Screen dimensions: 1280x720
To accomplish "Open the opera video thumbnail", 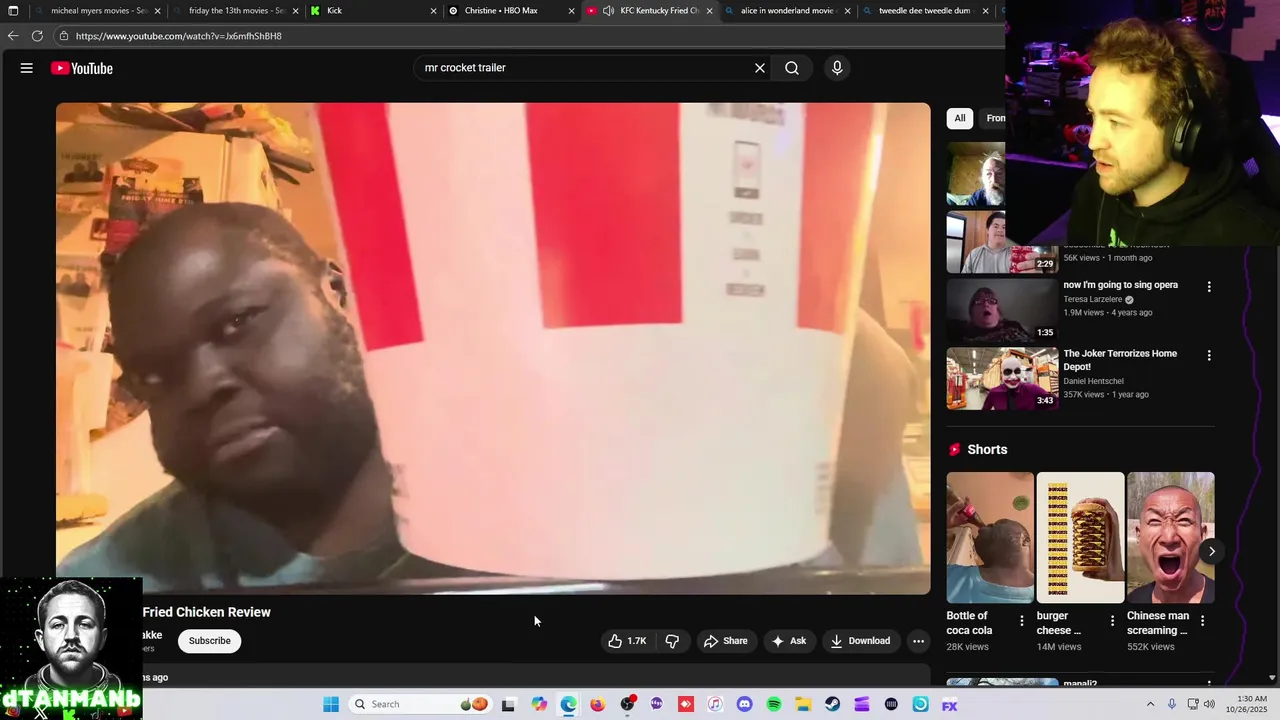I will tap(1002, 310).
